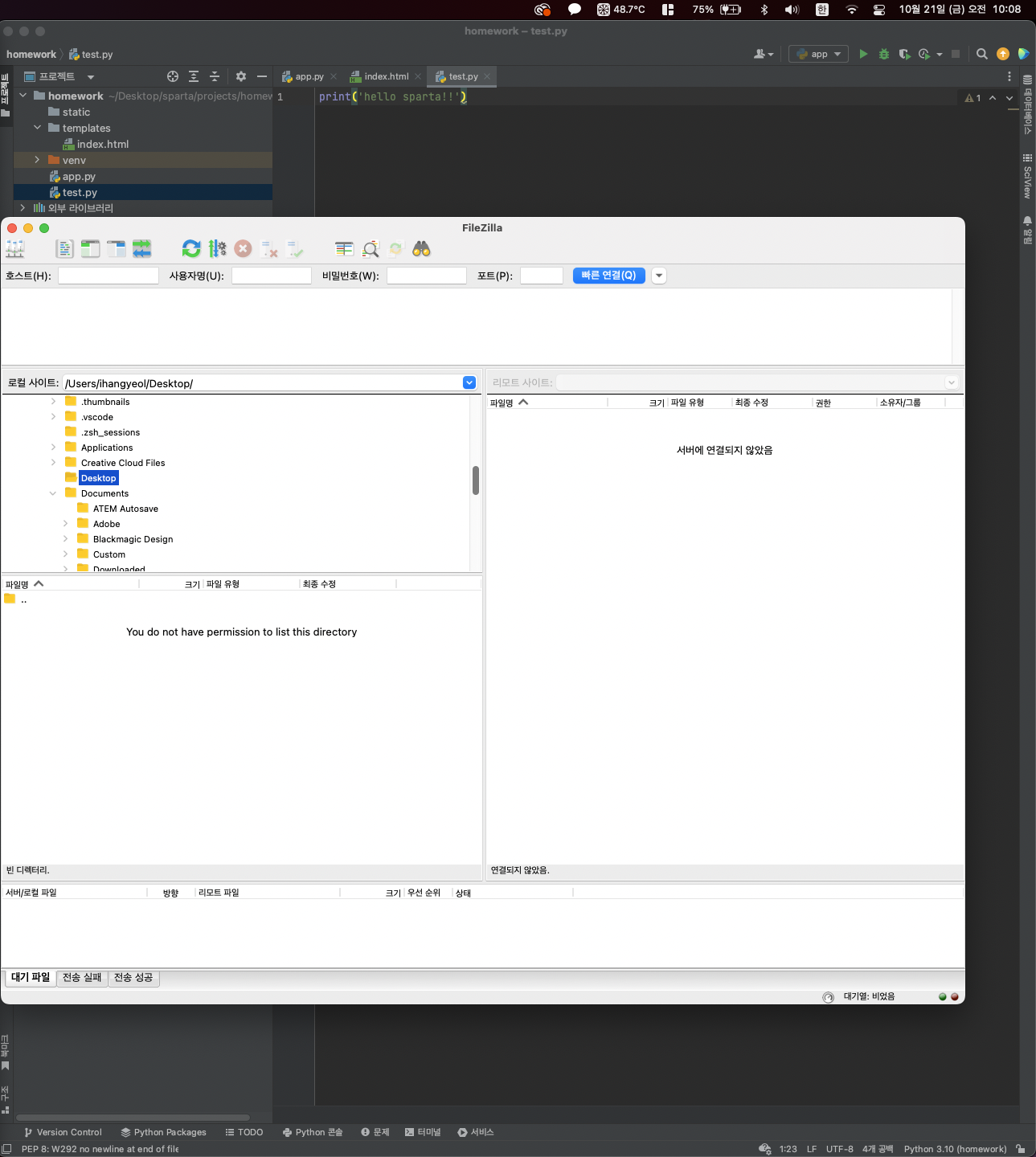Click Wi-Fi icon in macOS menu bar

852,10
